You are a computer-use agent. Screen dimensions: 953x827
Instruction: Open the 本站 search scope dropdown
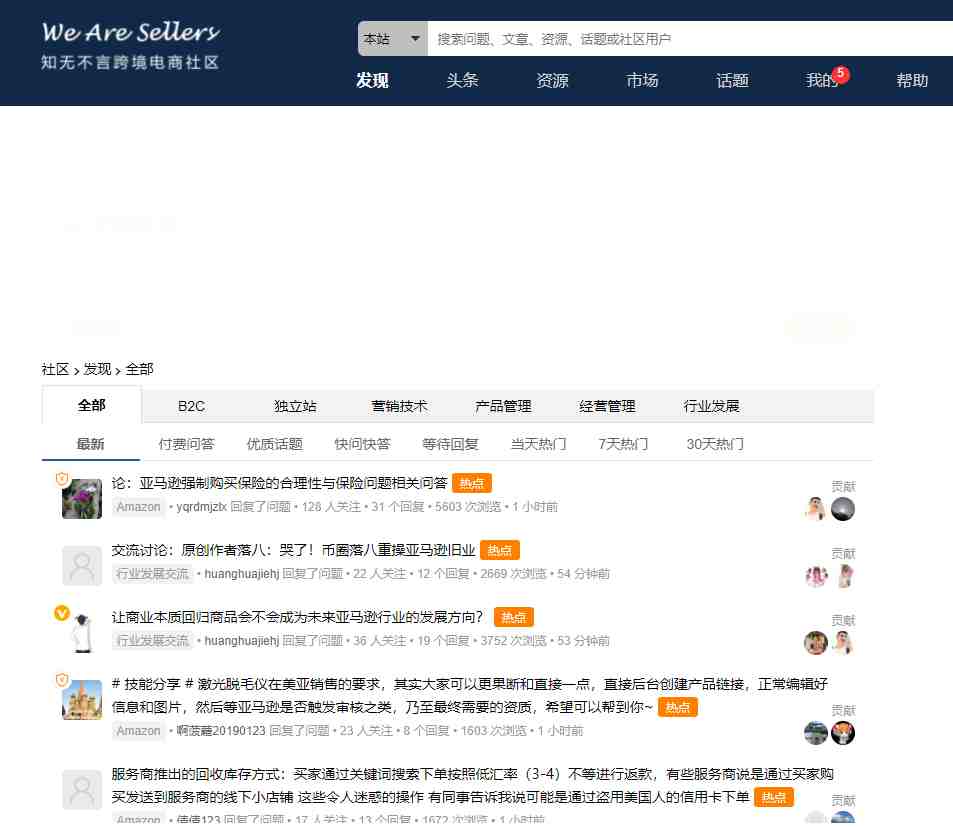[393, 39]
